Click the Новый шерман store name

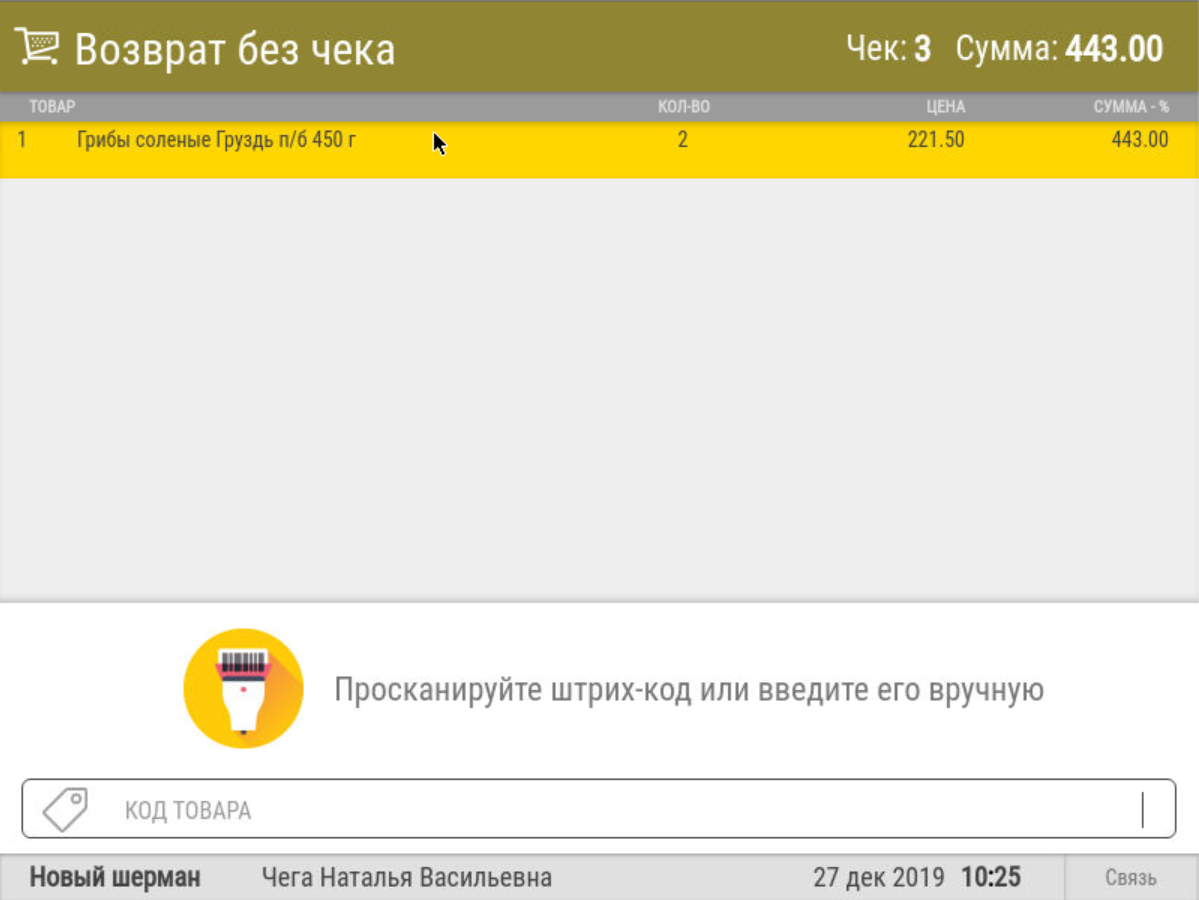[115, 878]
